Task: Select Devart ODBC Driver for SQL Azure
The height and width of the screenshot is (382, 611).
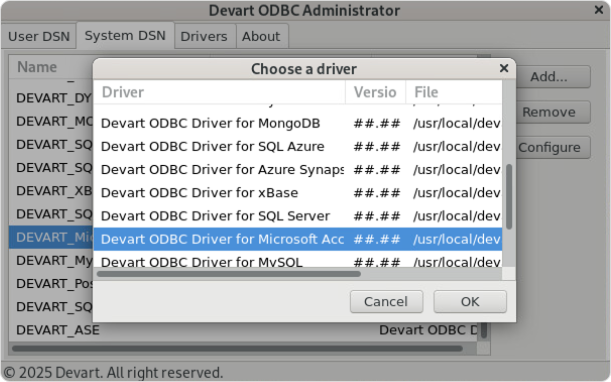Action: click(x=297, y=147)
